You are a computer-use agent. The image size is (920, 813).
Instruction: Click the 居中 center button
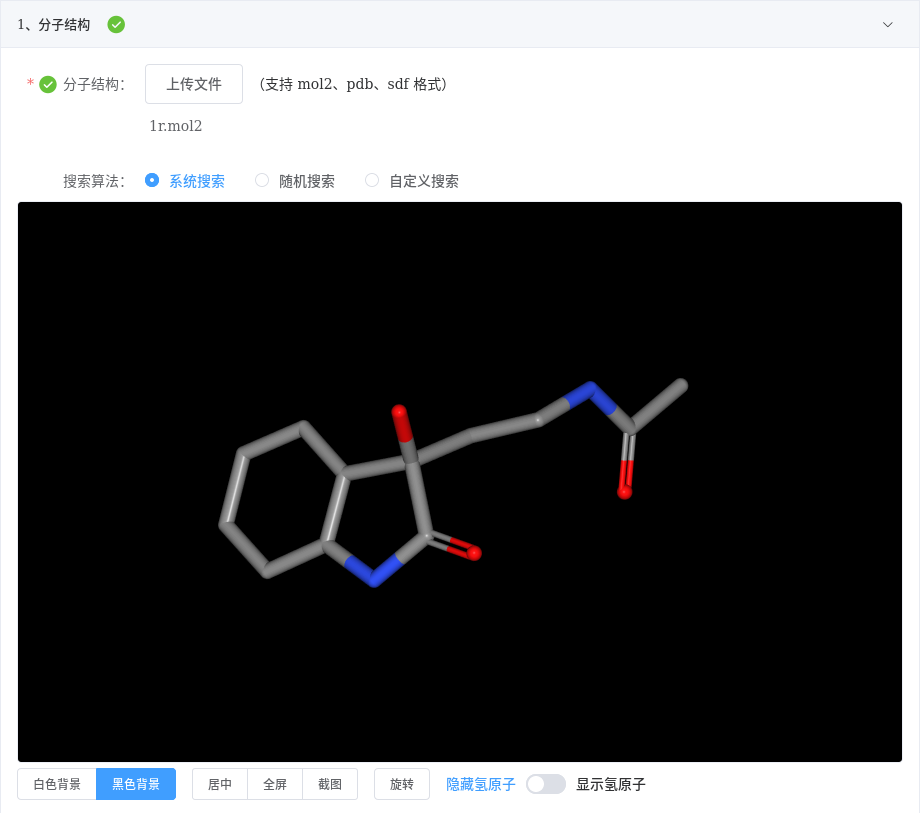pos(220,784)
